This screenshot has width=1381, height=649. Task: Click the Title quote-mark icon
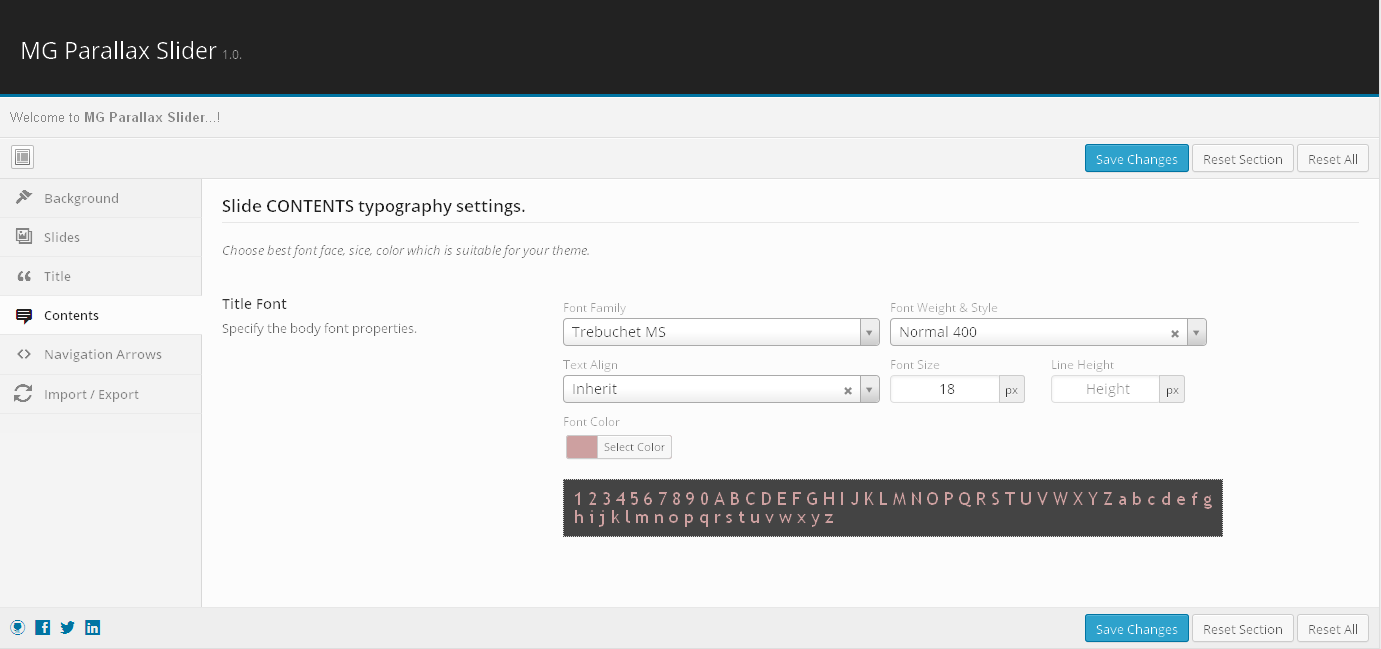tap(24, 276)
